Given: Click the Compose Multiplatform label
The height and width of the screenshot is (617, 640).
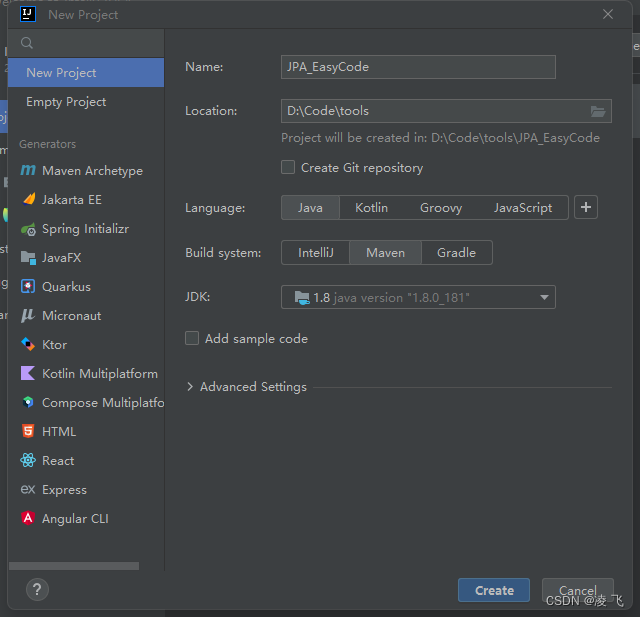Looking at the screenshot, I should point(103,402).
